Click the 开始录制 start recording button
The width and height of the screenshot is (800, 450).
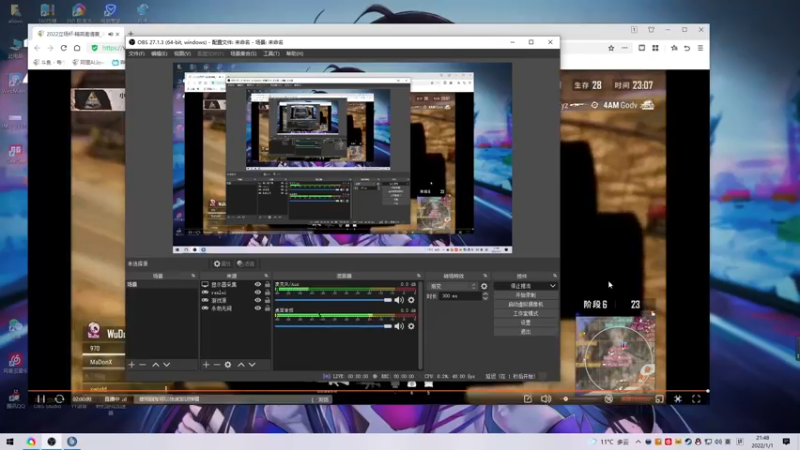(x=526, y=295)
